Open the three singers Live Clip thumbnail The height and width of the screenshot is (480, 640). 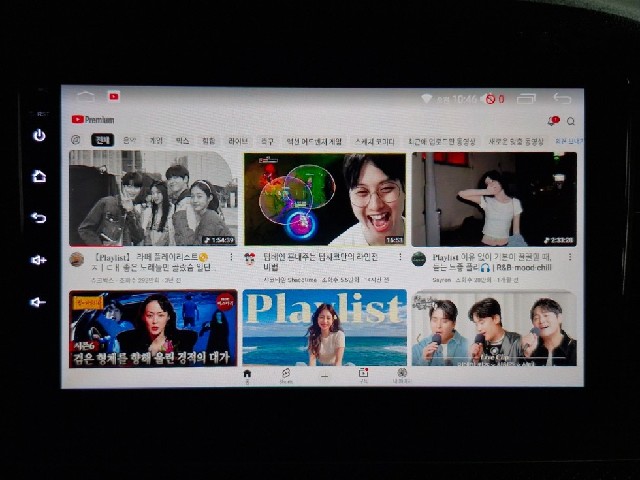pos(494,329)
